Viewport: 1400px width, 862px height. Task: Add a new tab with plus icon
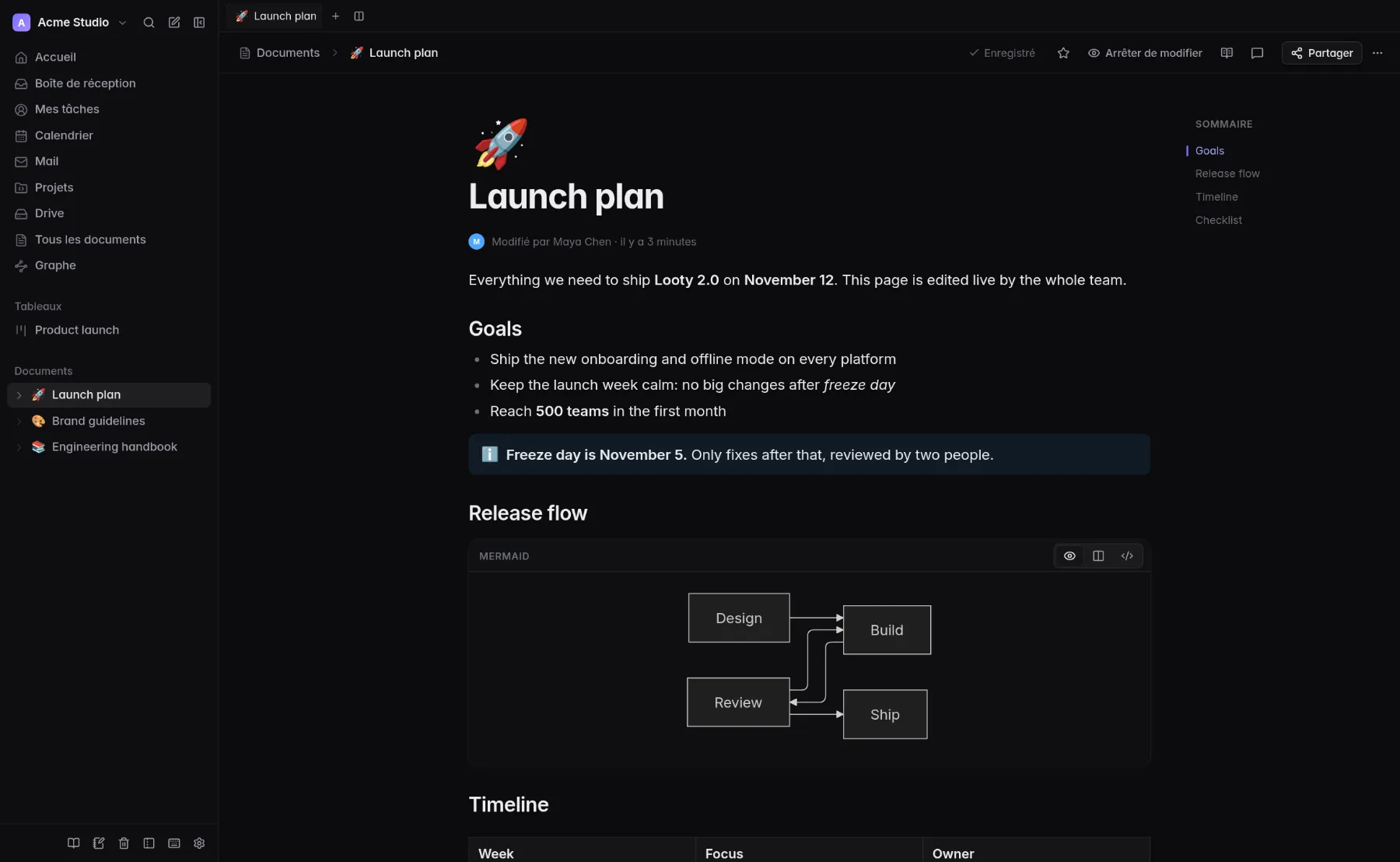point(335,16)
